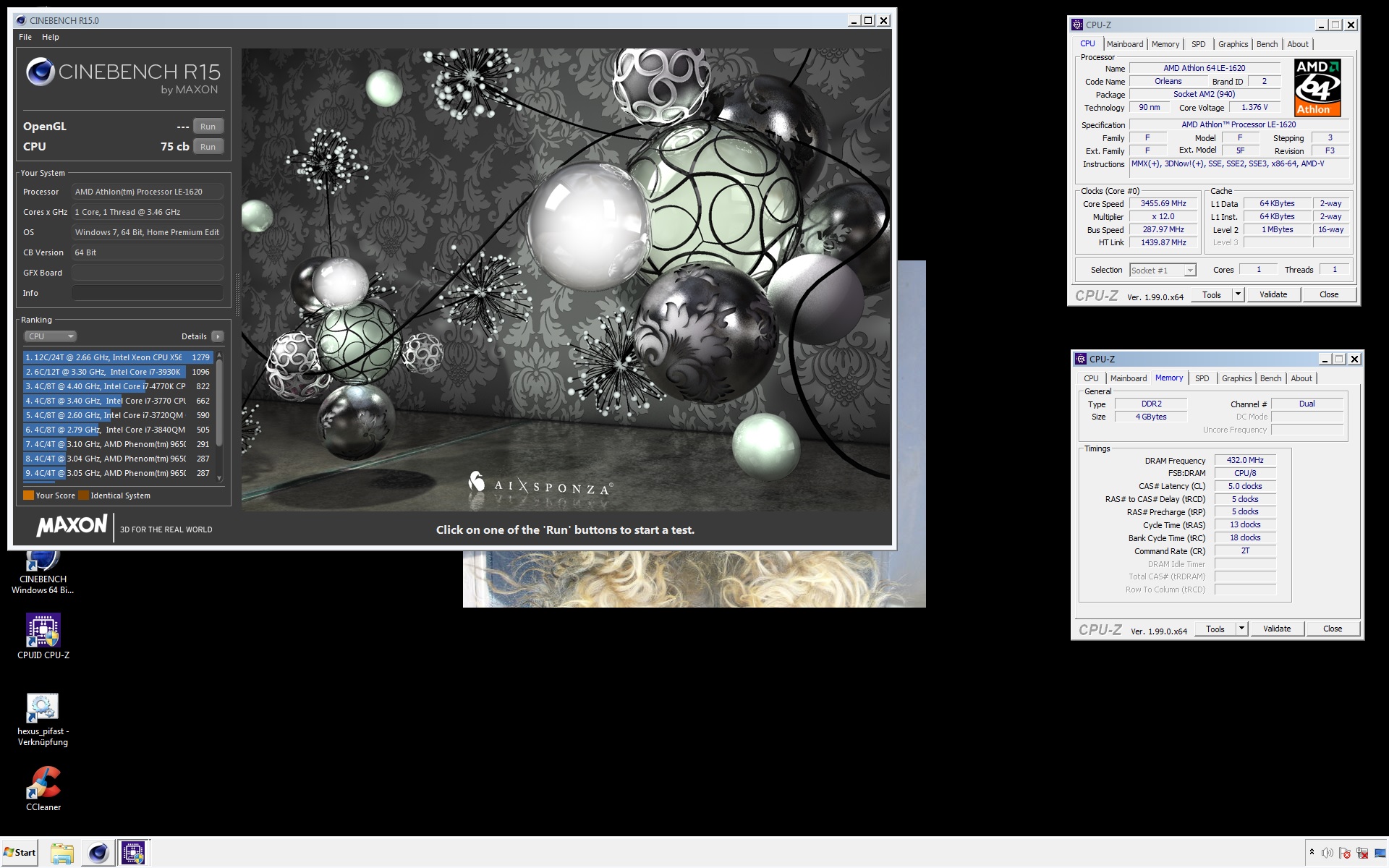Click Core Speed value 3455.69 MHz
This screenshot has width=1389, height=868.
(1163, 203)
